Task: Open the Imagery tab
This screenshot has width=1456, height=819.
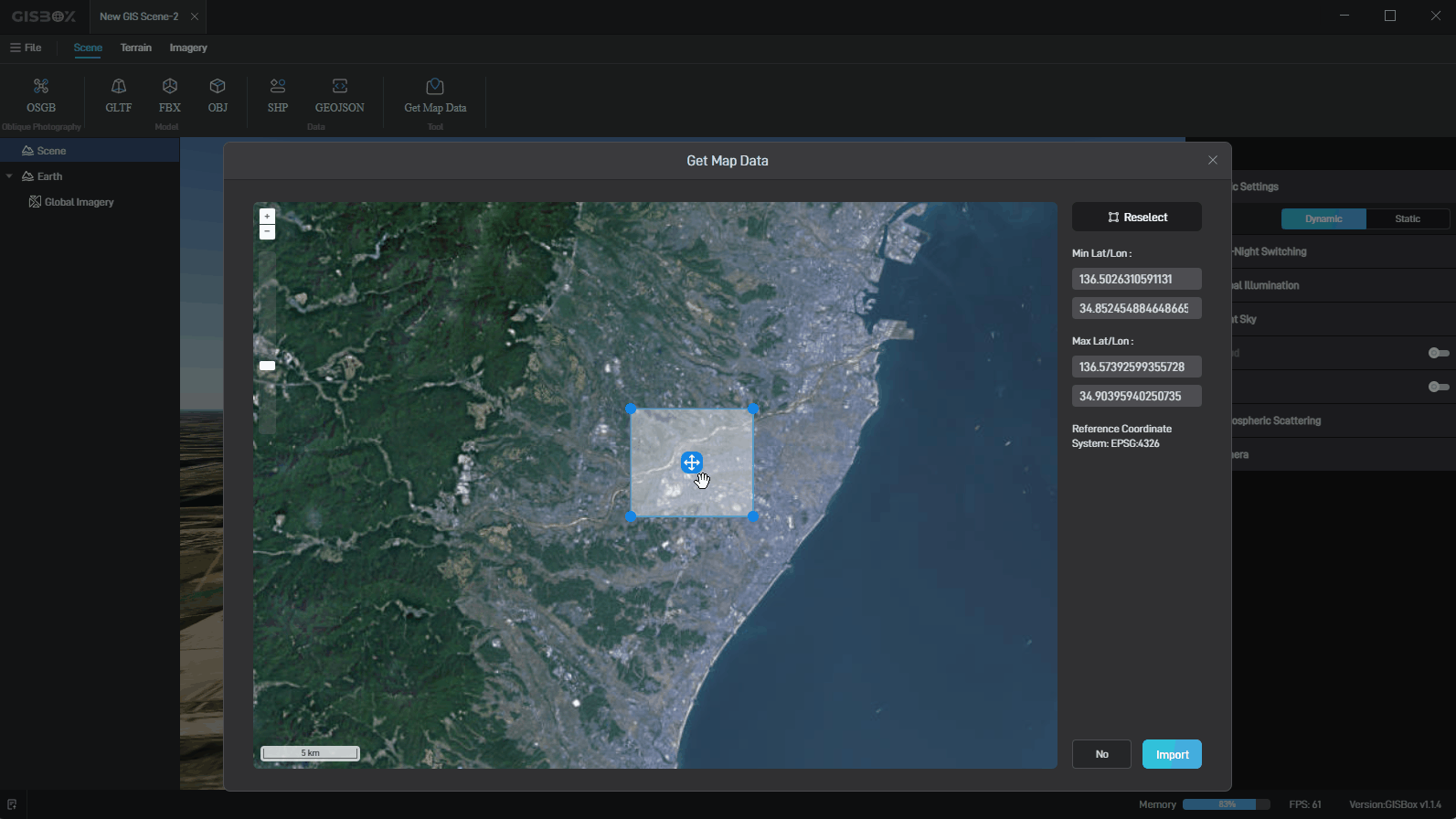Action: pos(188,48)
